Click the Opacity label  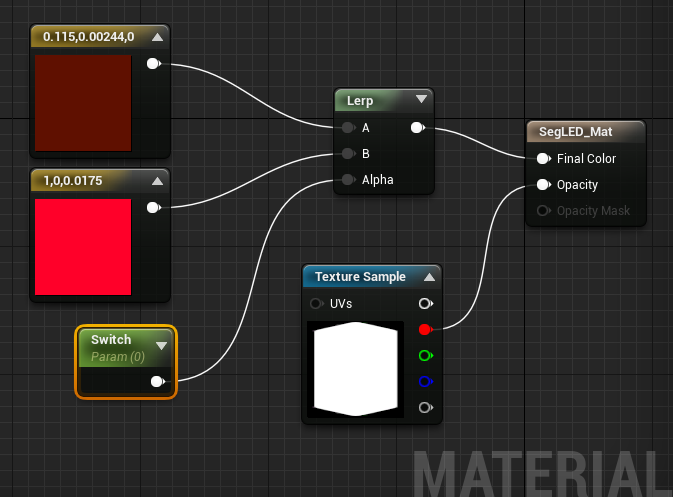(577, 185)
